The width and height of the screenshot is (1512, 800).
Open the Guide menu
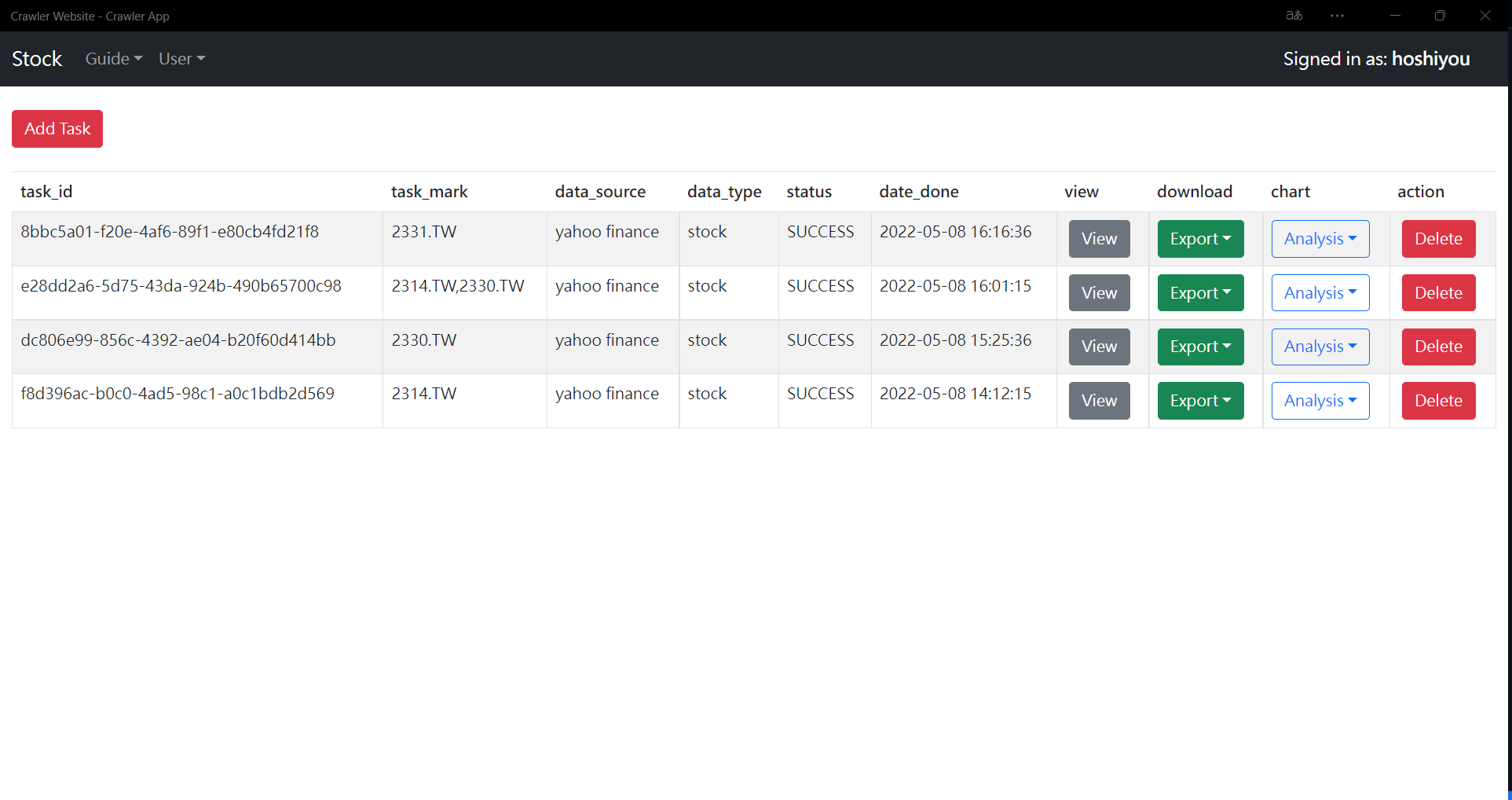pyautogui.click(x=112, y=58)
